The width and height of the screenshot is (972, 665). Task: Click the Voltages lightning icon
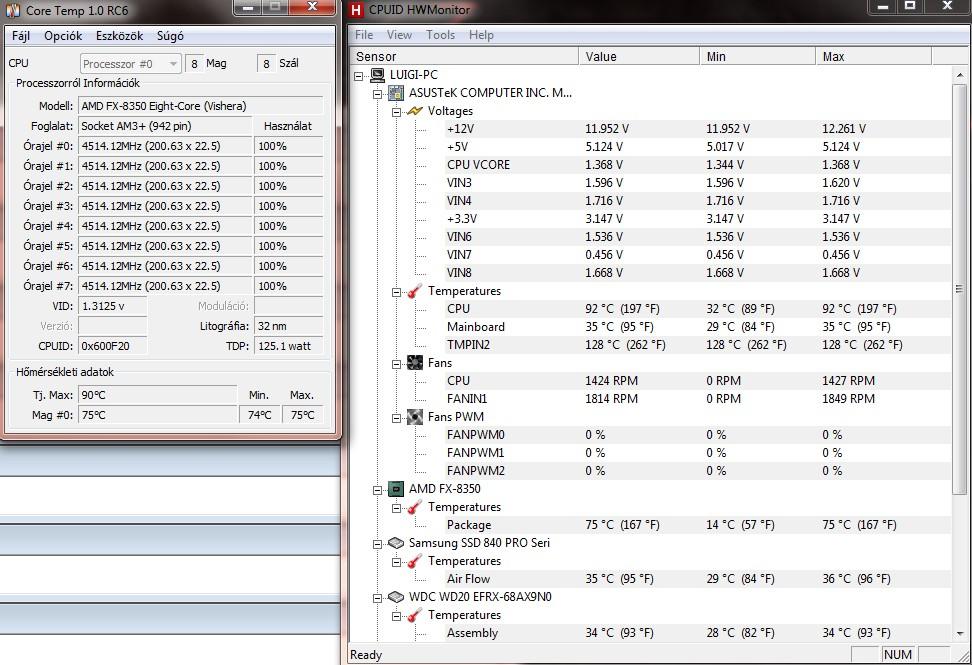click(x=414, y=111)
